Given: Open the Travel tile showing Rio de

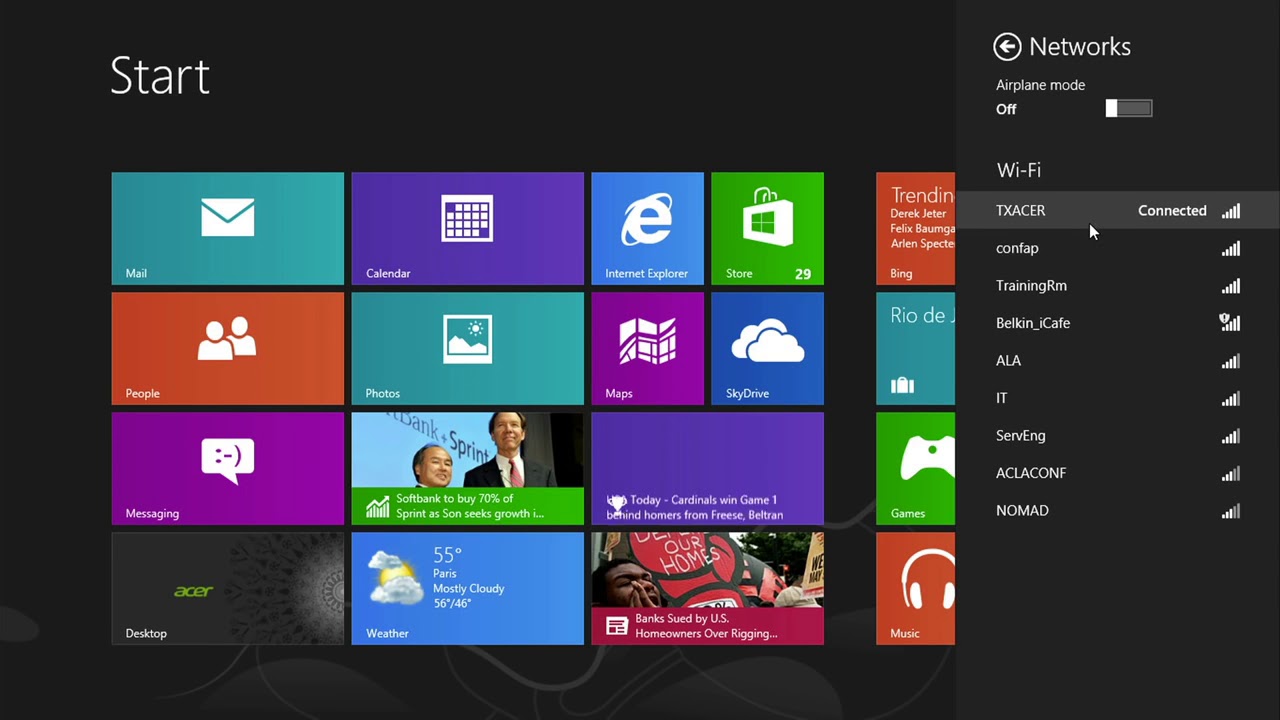Looking at the screenshot, I should click(x=915, y=348).
